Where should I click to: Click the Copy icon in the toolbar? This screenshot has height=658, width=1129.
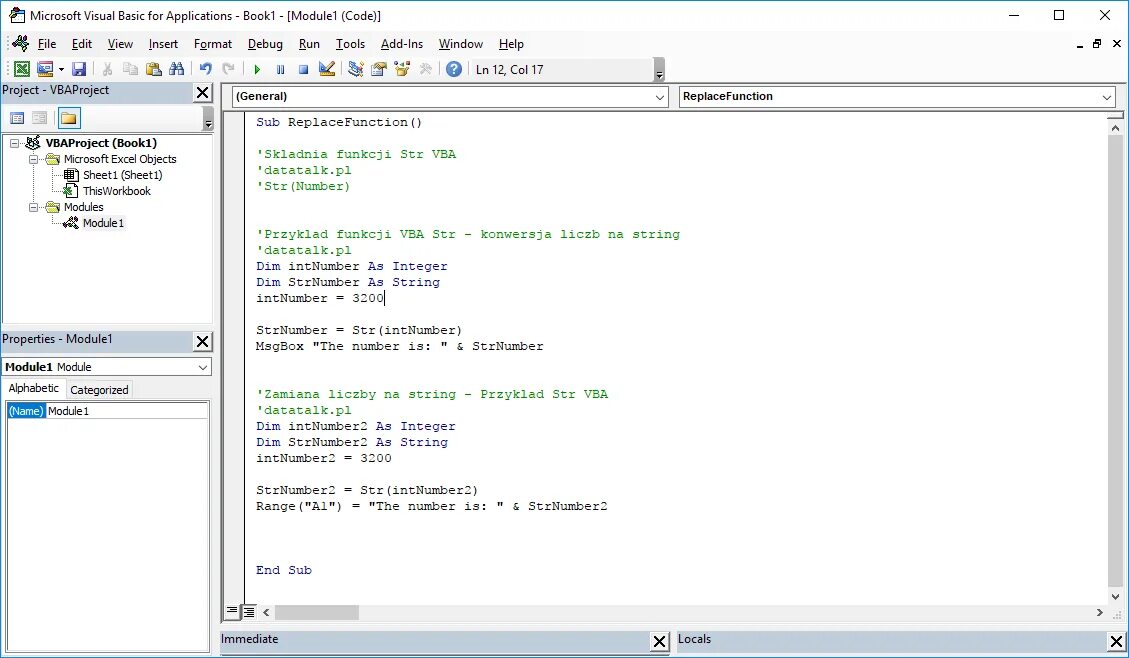(x=130, y=69)
